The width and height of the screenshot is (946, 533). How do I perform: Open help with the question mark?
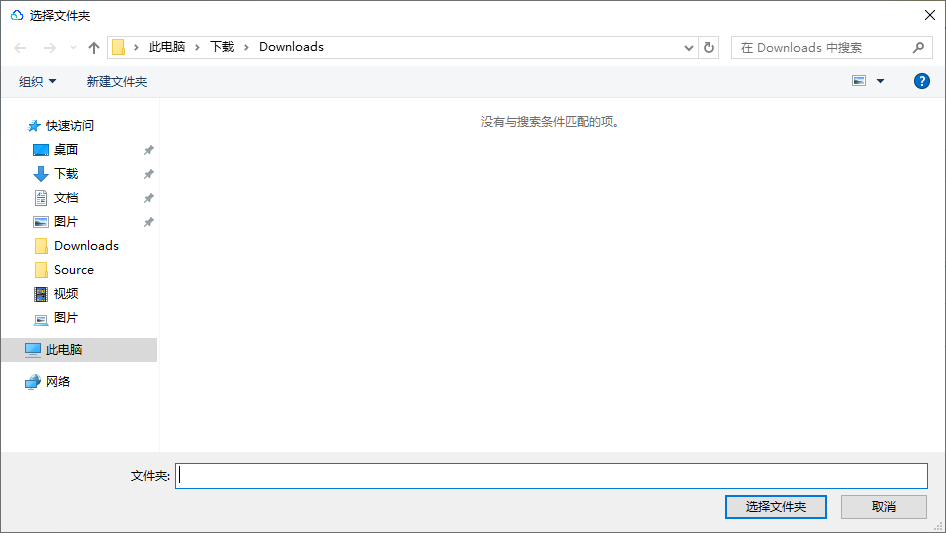(x=921, y=81)
